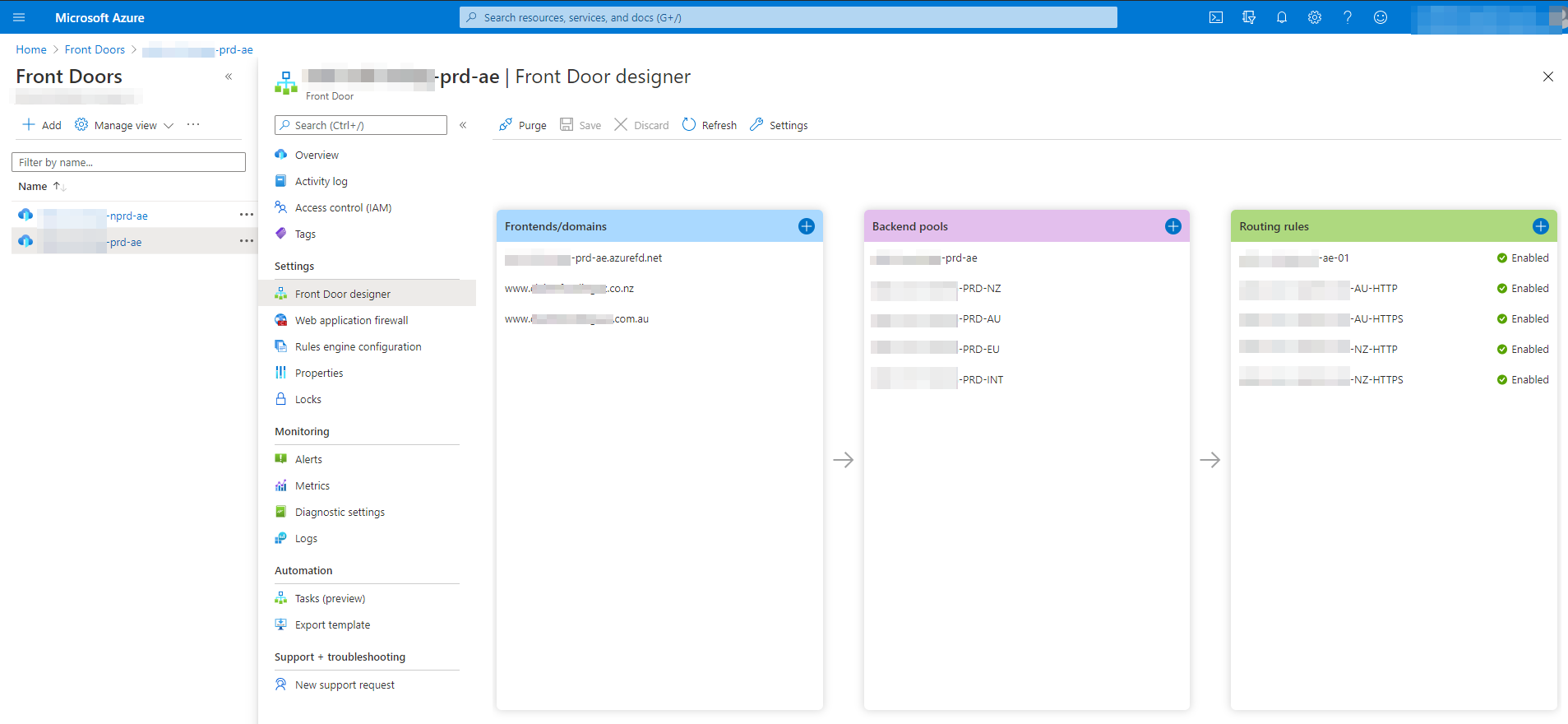The height and width of the screenshot is (724, 1568).
Task: Open the Manage view dropdown
Action: [x=124, y=125]
